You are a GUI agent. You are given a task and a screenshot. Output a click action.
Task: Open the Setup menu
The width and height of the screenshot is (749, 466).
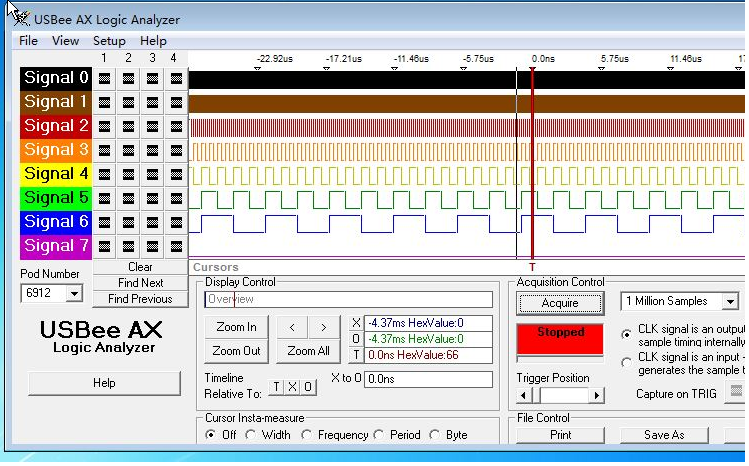tap(109, 41)
